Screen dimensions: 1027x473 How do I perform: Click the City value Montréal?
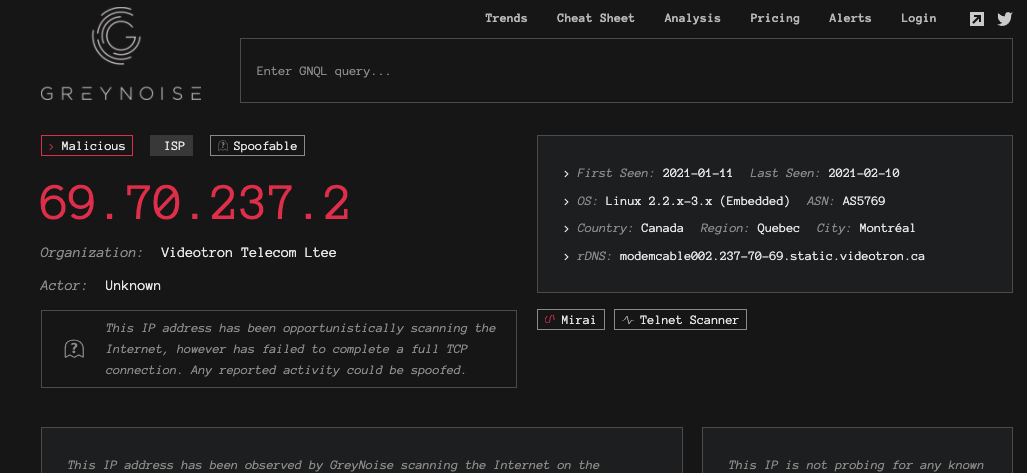click(887, 229)
